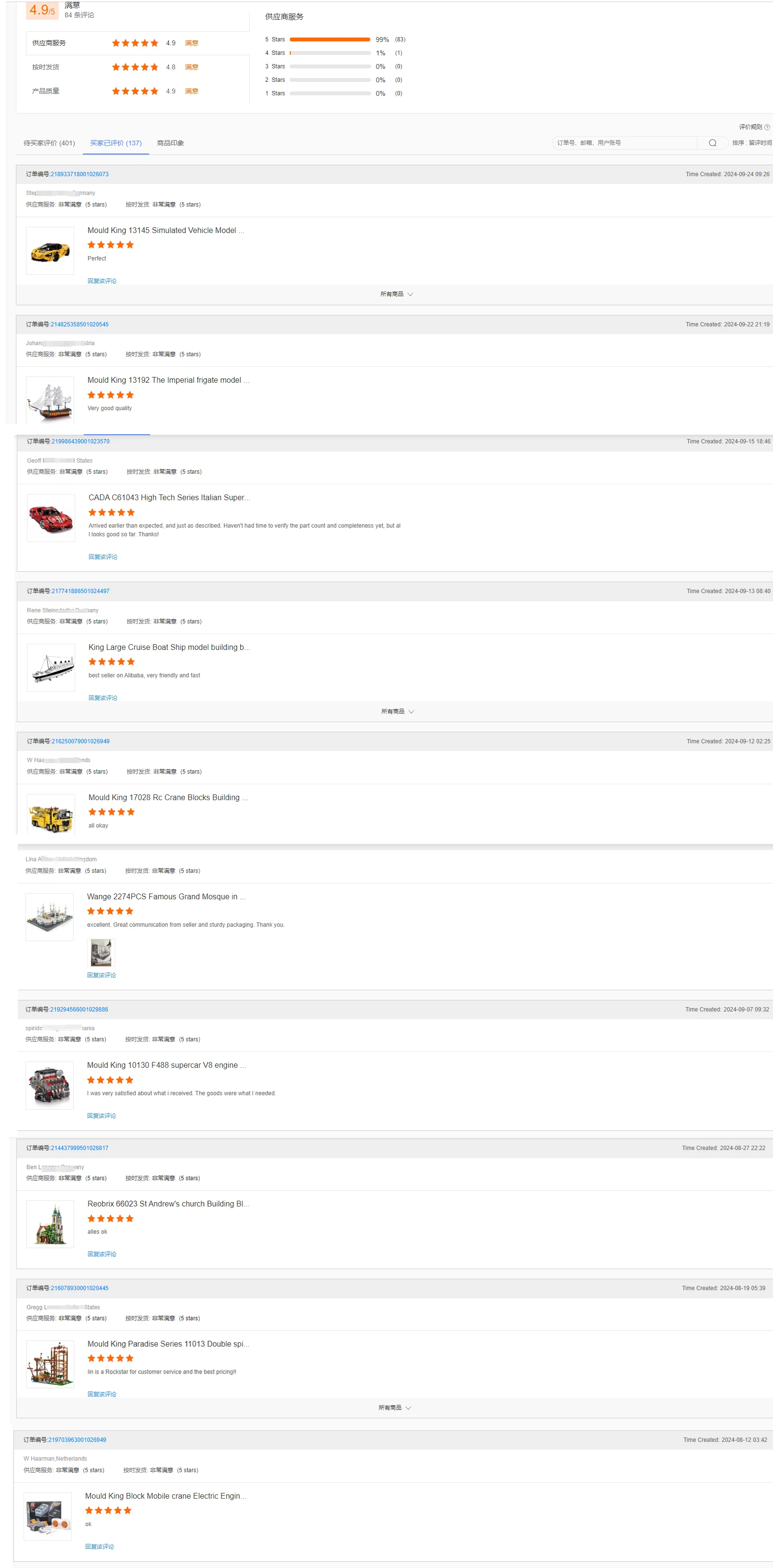Click the review rules help icon
The image size is (773, 1568).
point(767,127)
